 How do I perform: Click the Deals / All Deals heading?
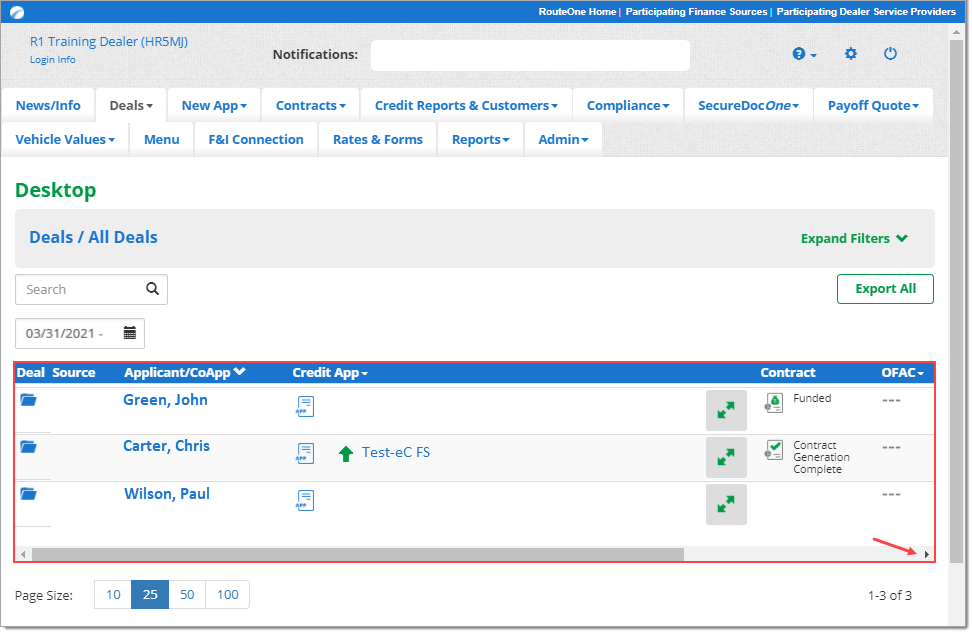(94, 237)
